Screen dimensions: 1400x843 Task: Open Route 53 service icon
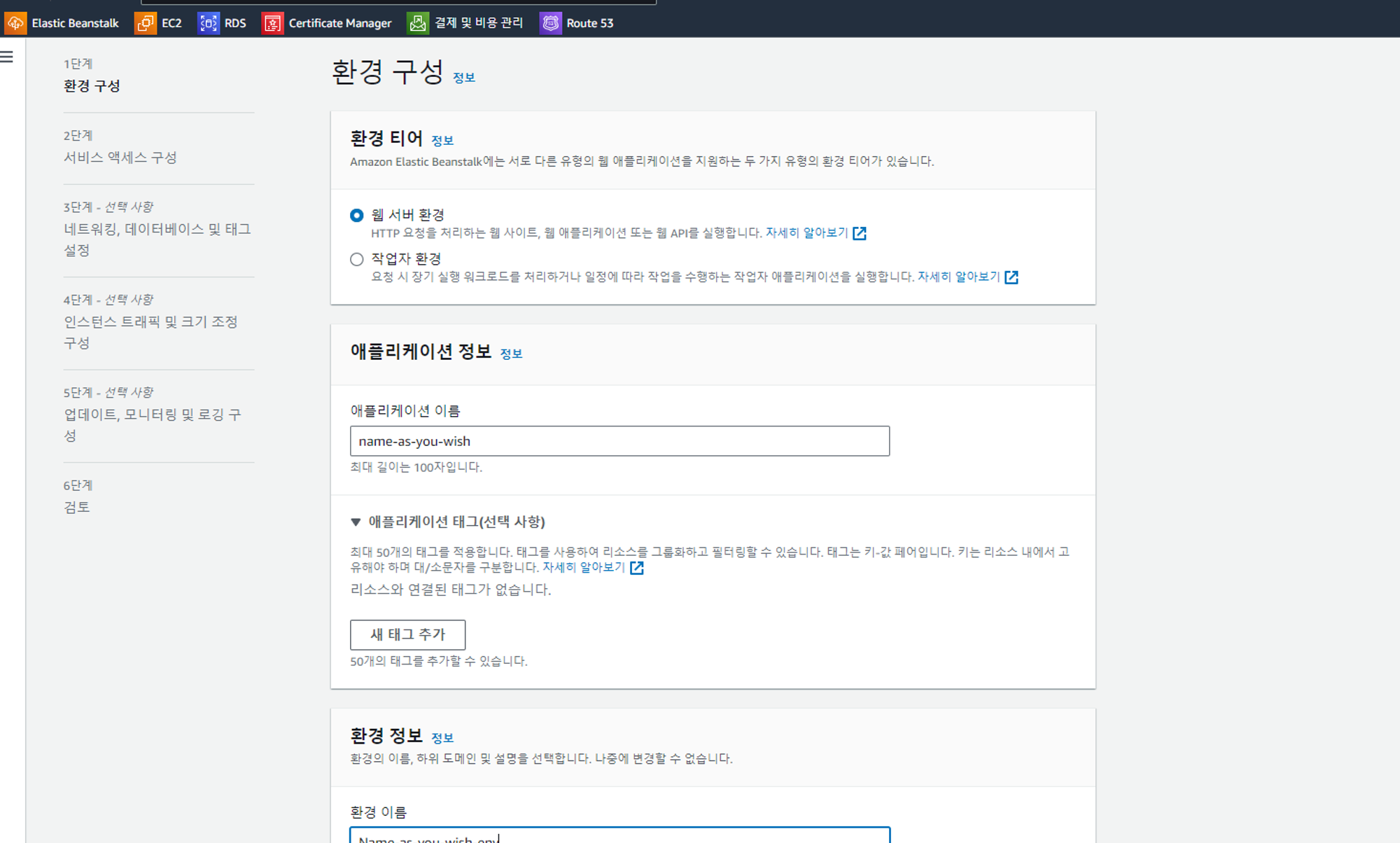(x=550, y=23)
